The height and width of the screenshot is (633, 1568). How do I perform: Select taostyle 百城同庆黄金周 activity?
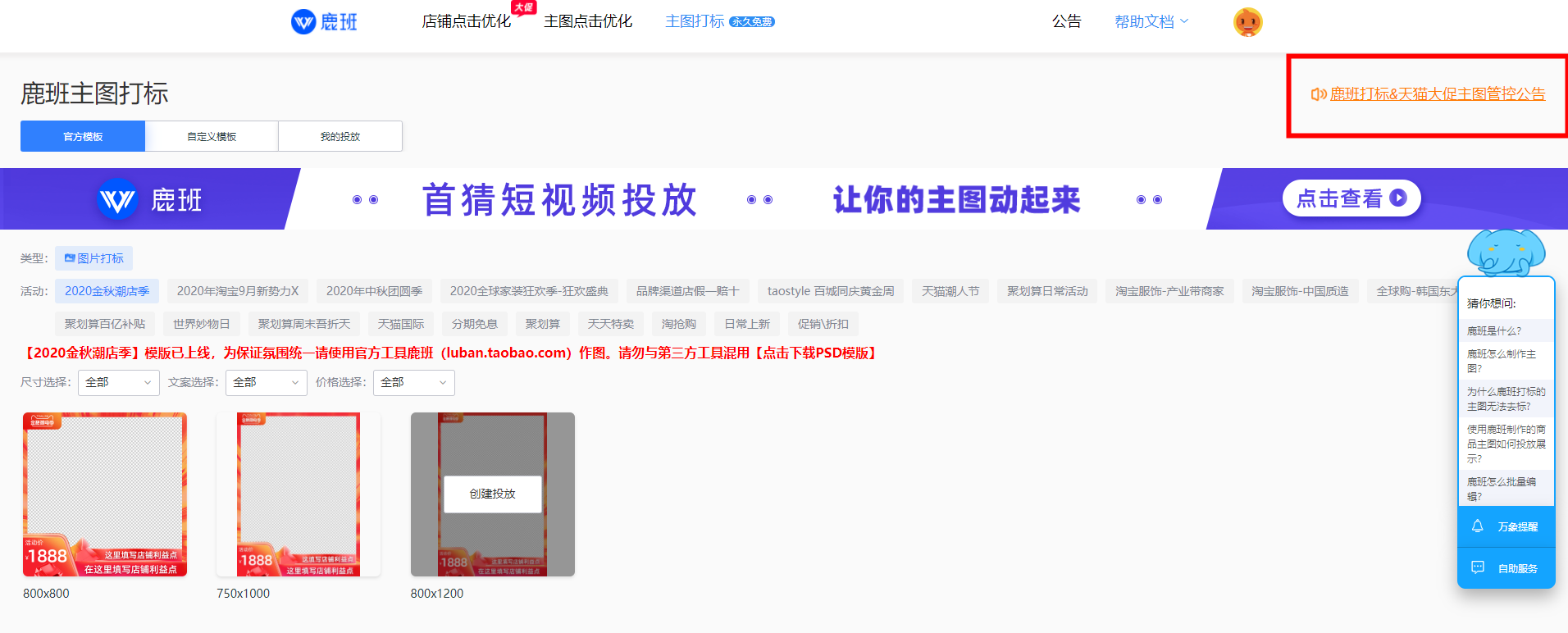tap(831, 291)
